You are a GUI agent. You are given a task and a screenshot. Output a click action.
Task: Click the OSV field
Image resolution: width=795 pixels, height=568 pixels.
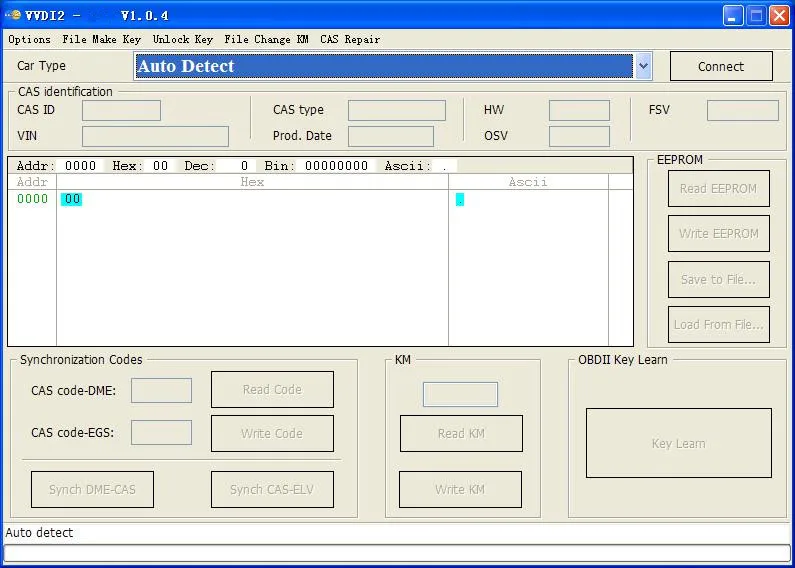point(579,136)
